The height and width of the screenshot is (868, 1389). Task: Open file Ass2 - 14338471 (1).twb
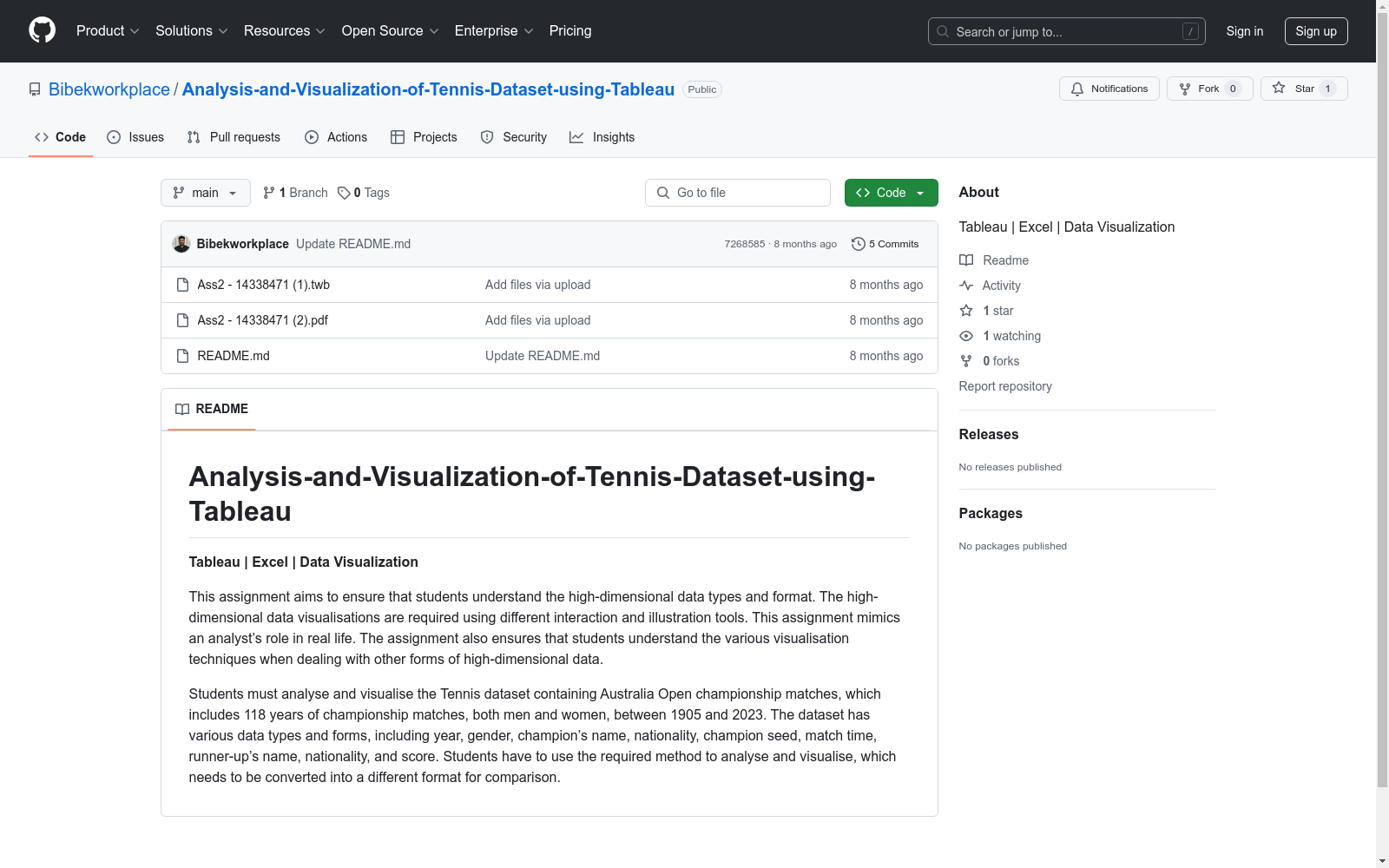[264, 285]
